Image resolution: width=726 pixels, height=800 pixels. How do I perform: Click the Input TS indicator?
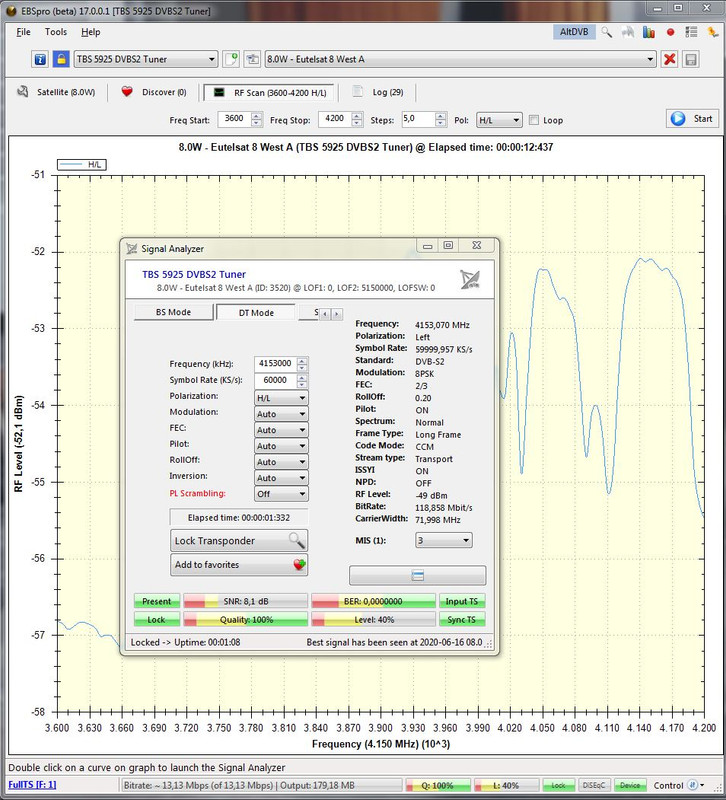462,601
